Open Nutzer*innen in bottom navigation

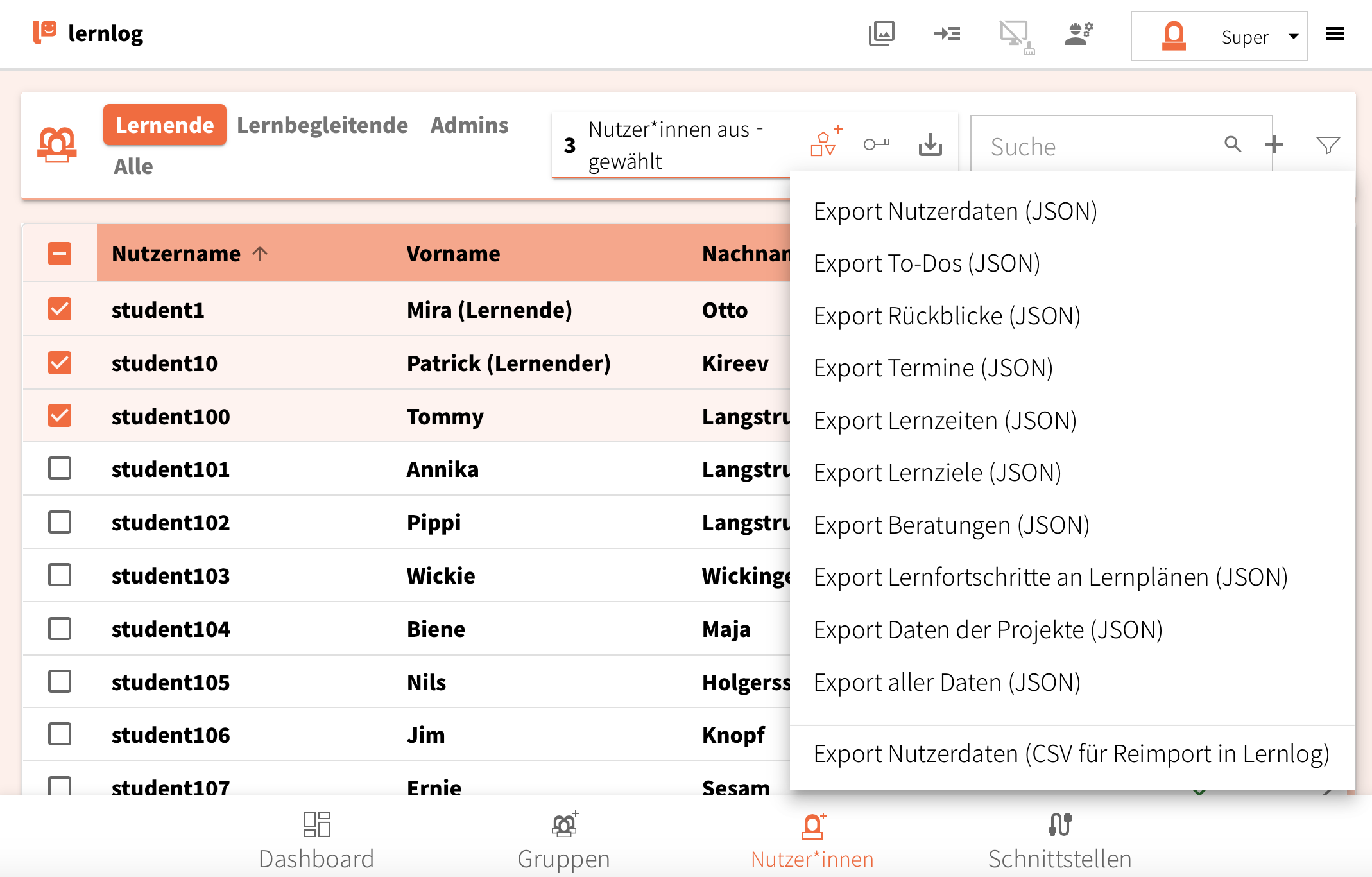pyautogui.click(x=812, y=841)
